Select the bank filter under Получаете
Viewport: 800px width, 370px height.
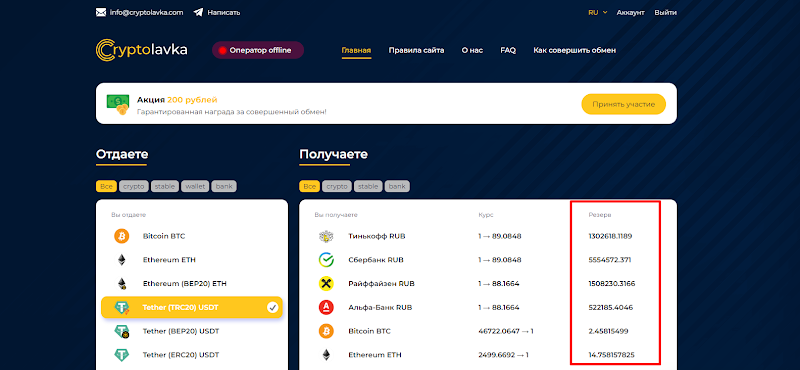(397, 186)
